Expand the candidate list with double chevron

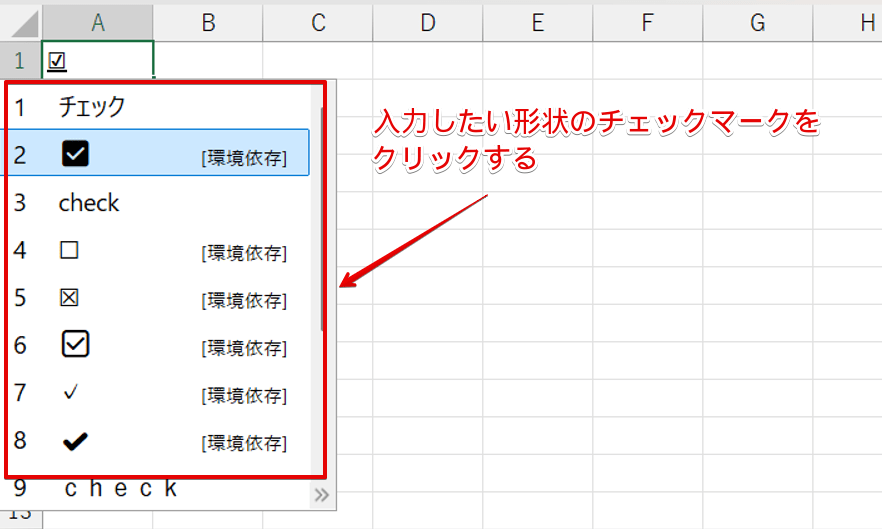322,495
